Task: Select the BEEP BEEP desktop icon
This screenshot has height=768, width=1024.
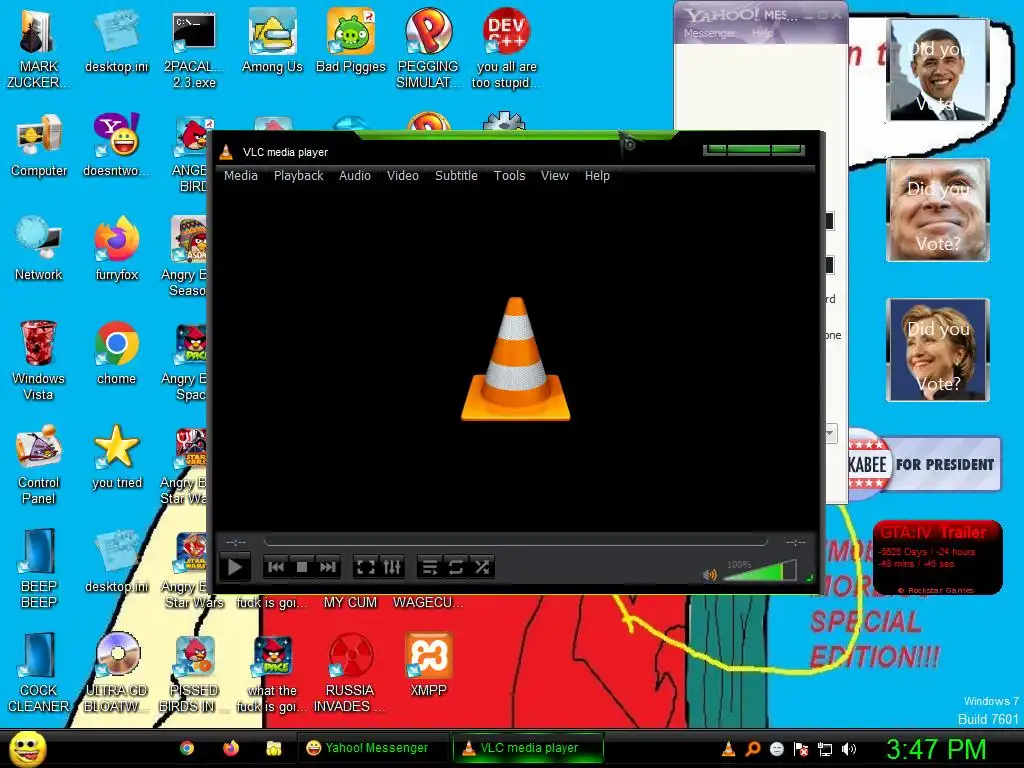Action: pos(39,568)
